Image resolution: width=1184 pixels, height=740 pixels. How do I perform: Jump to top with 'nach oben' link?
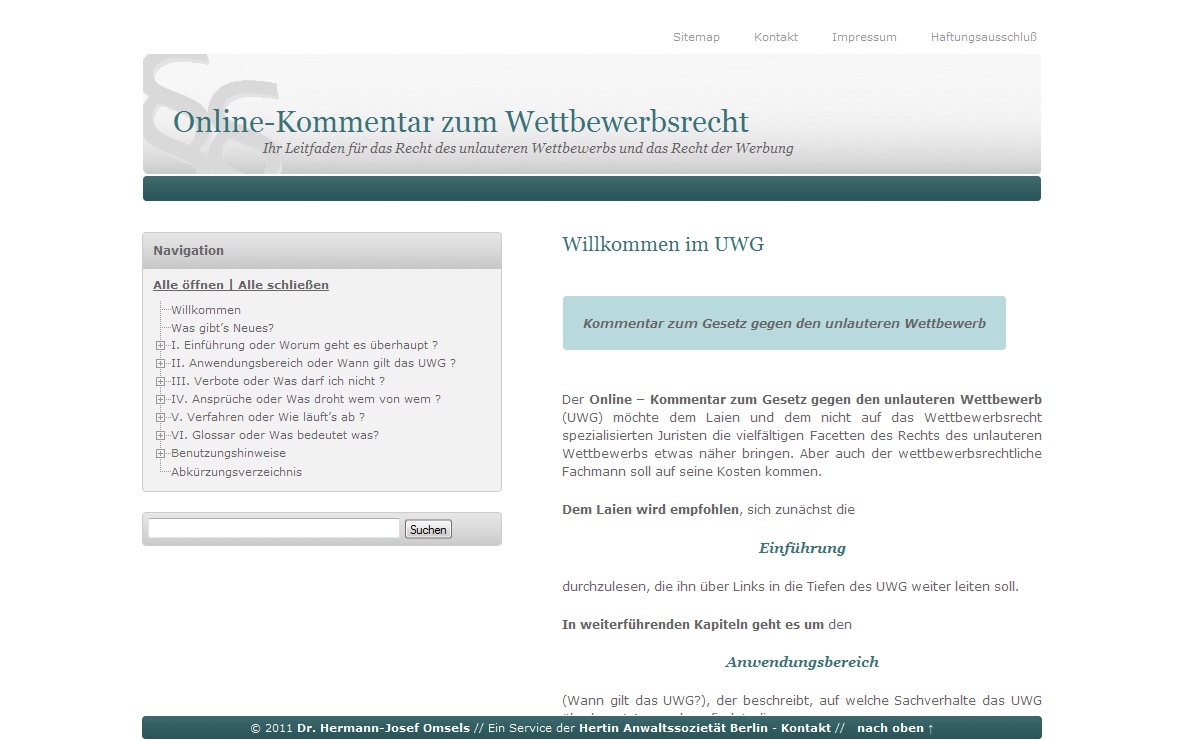coord(895,728)
